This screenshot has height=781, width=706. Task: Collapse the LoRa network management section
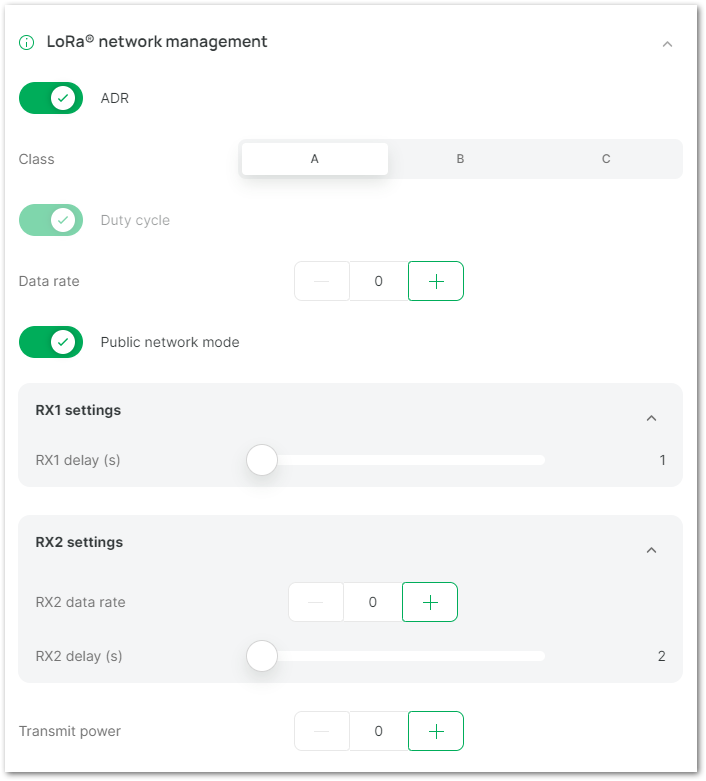coord(667,44)
